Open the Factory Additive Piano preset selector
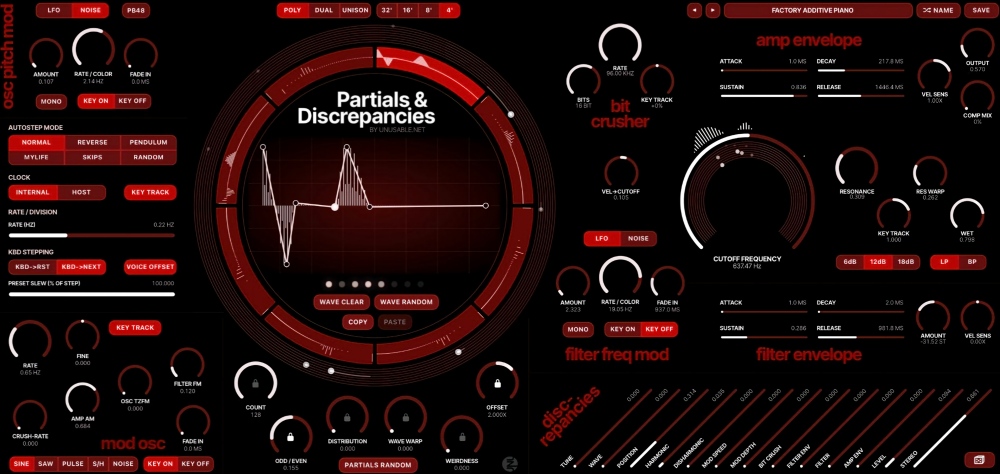 (818, 10)
